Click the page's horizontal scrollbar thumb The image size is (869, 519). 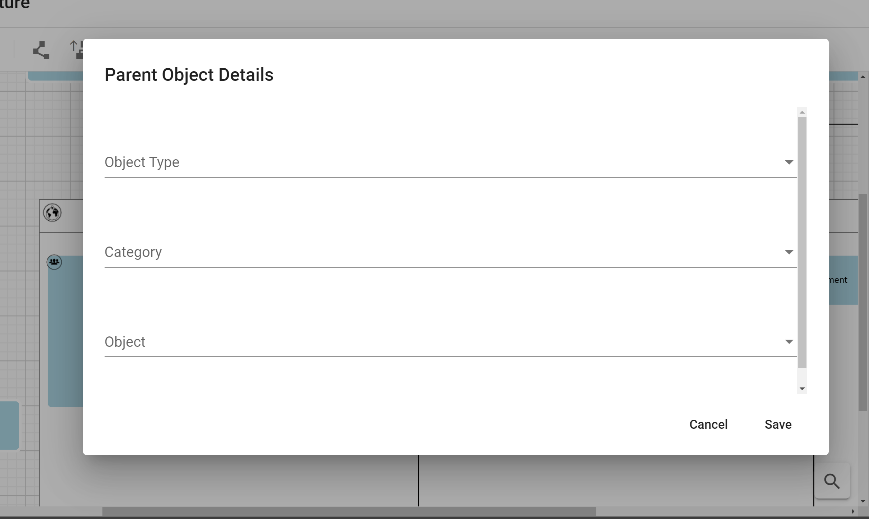click(348, 512)
